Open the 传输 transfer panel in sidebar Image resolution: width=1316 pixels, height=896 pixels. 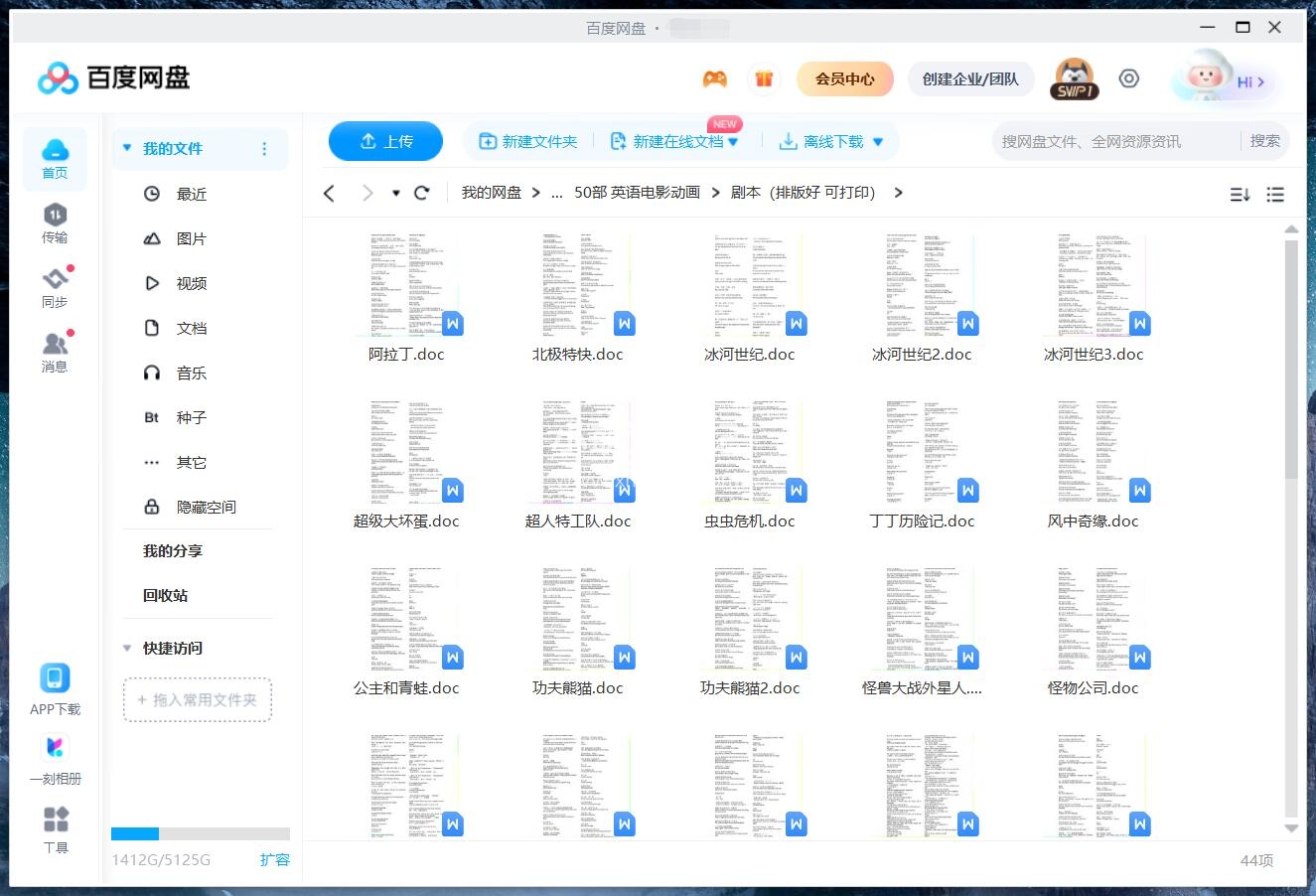point(55,223)
